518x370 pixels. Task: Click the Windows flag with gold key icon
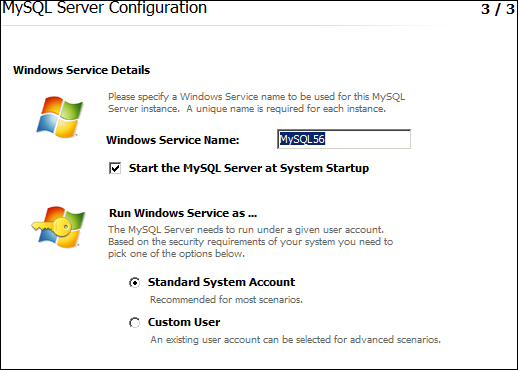58,227
